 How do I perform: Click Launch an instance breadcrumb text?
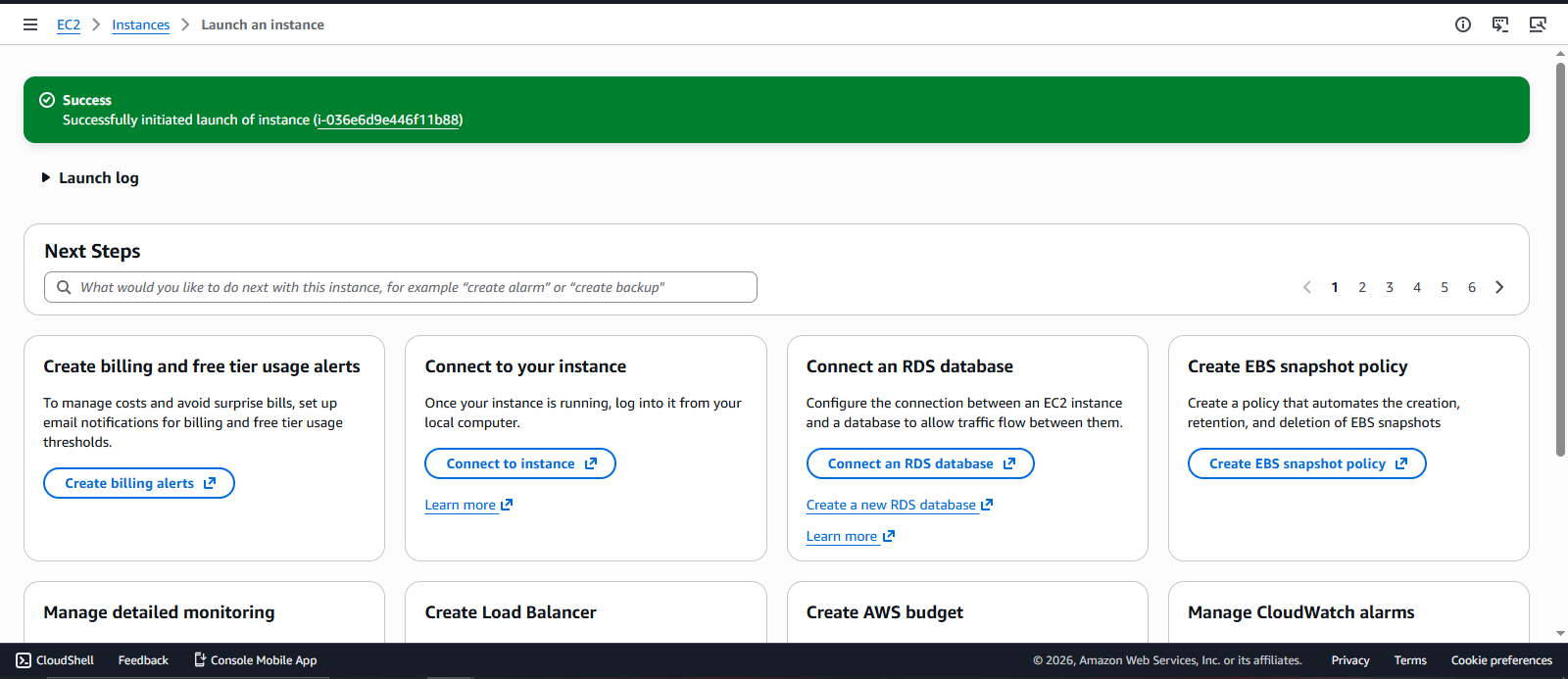263,24
